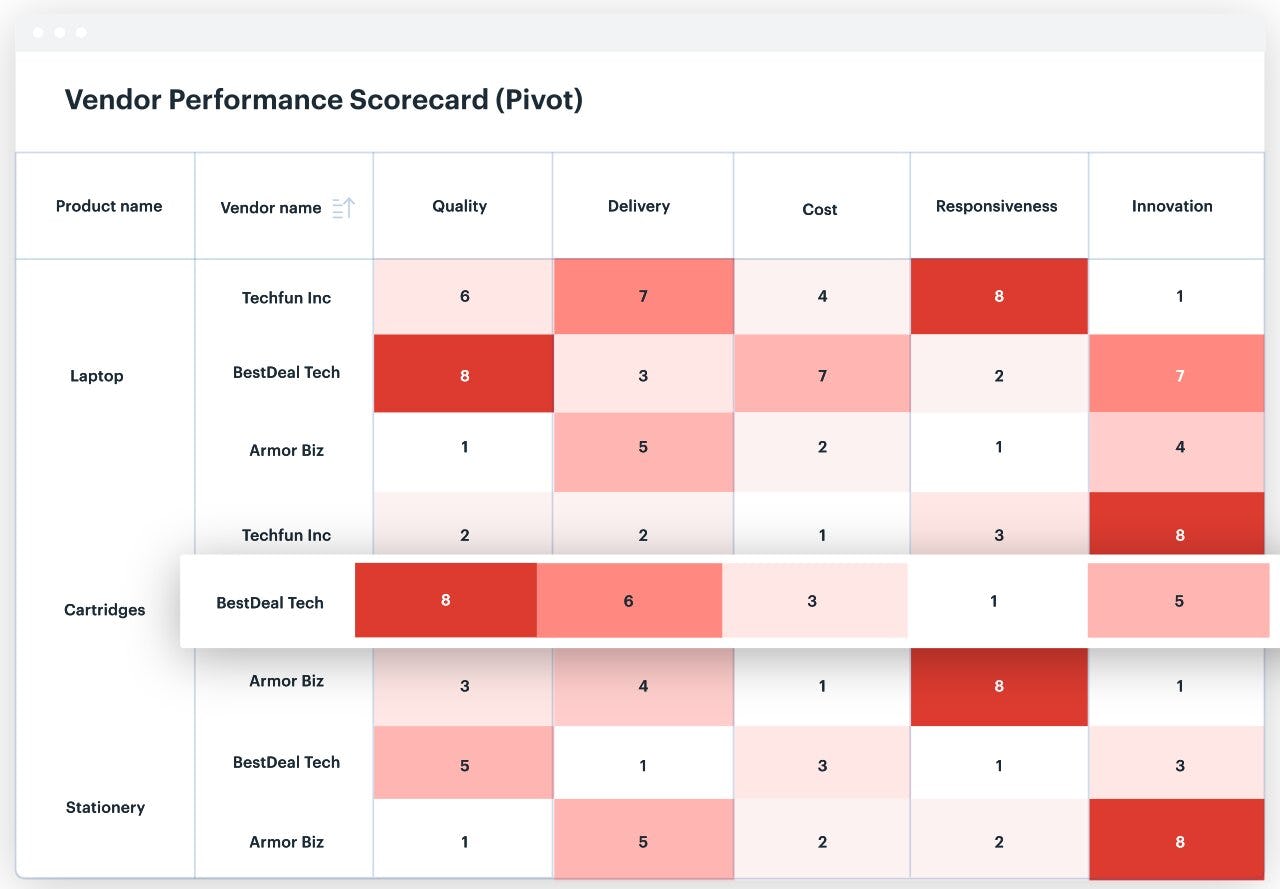Click the highlighted BestDeal Tech row label
The width and height of the screenshot is (1280, 889).
coord(270,602)
